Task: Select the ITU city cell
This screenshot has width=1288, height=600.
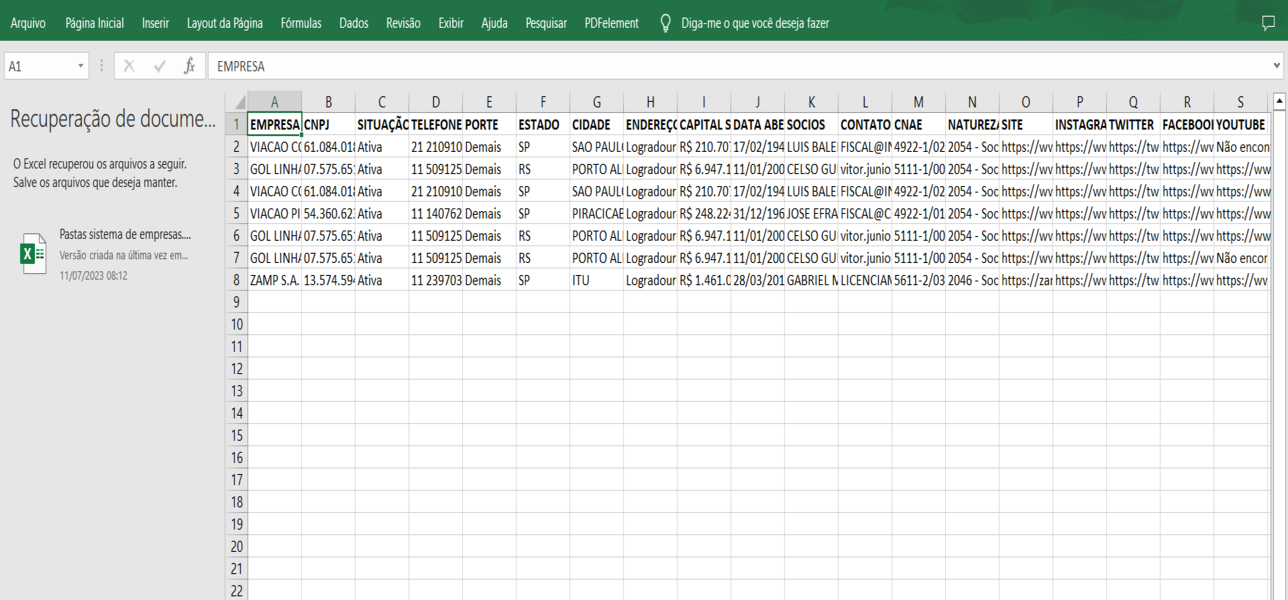Action: [596, 280]
